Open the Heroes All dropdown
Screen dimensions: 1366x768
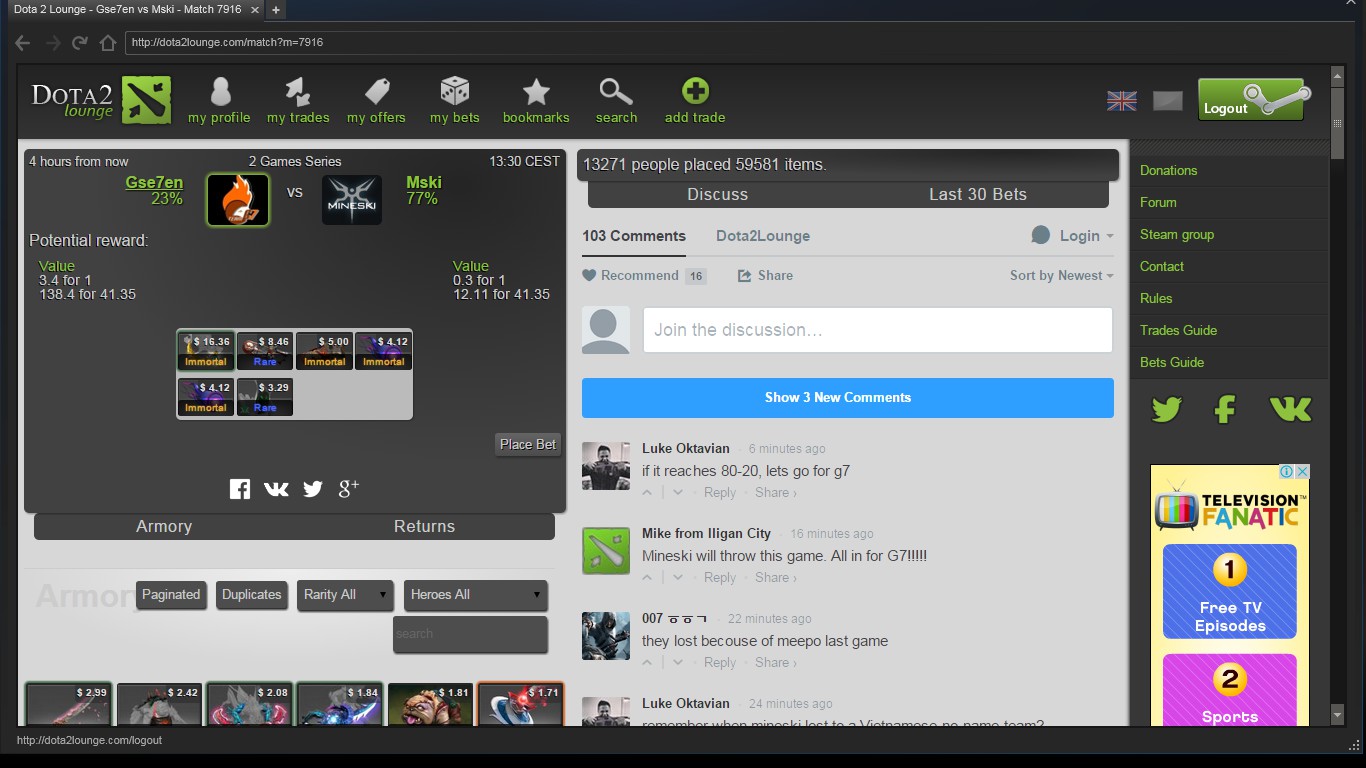476,594
